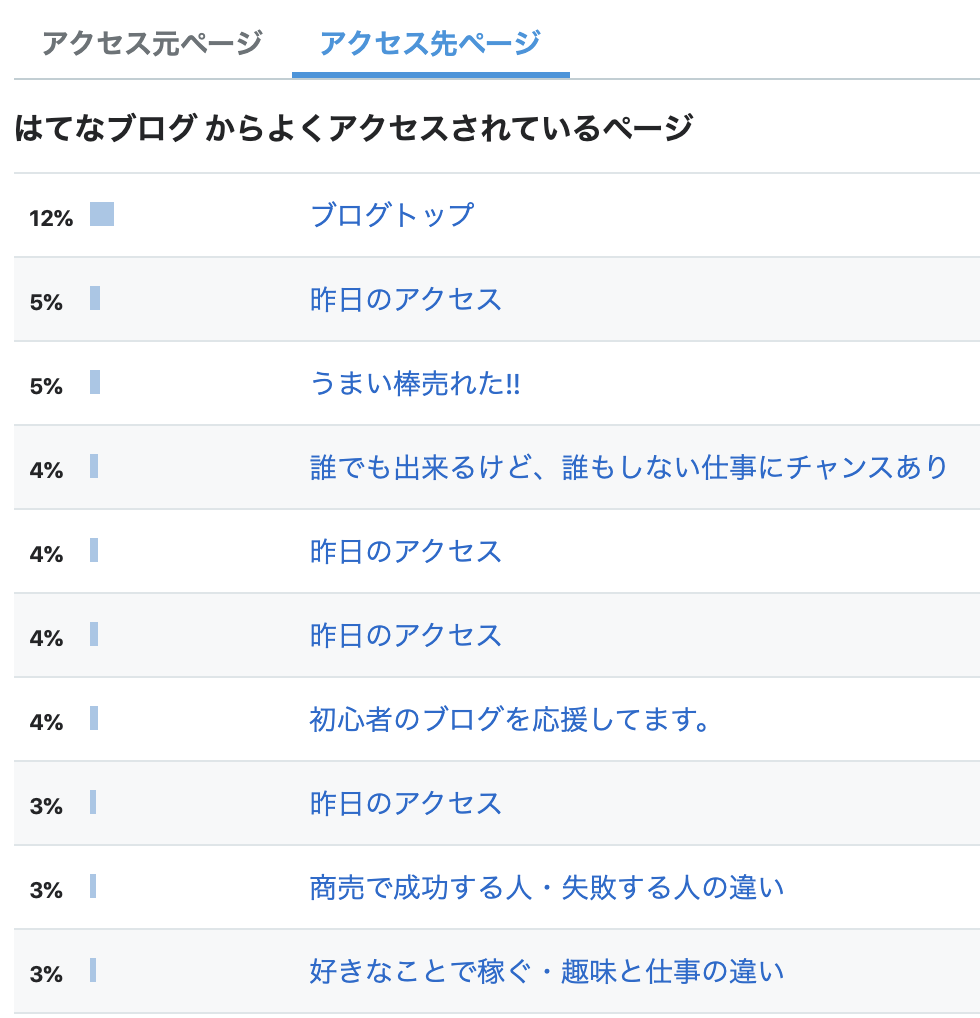Click the bar beside 誰でも出来るけど row
Viewport: 980px width, 1018px height.
pos(94,467)
